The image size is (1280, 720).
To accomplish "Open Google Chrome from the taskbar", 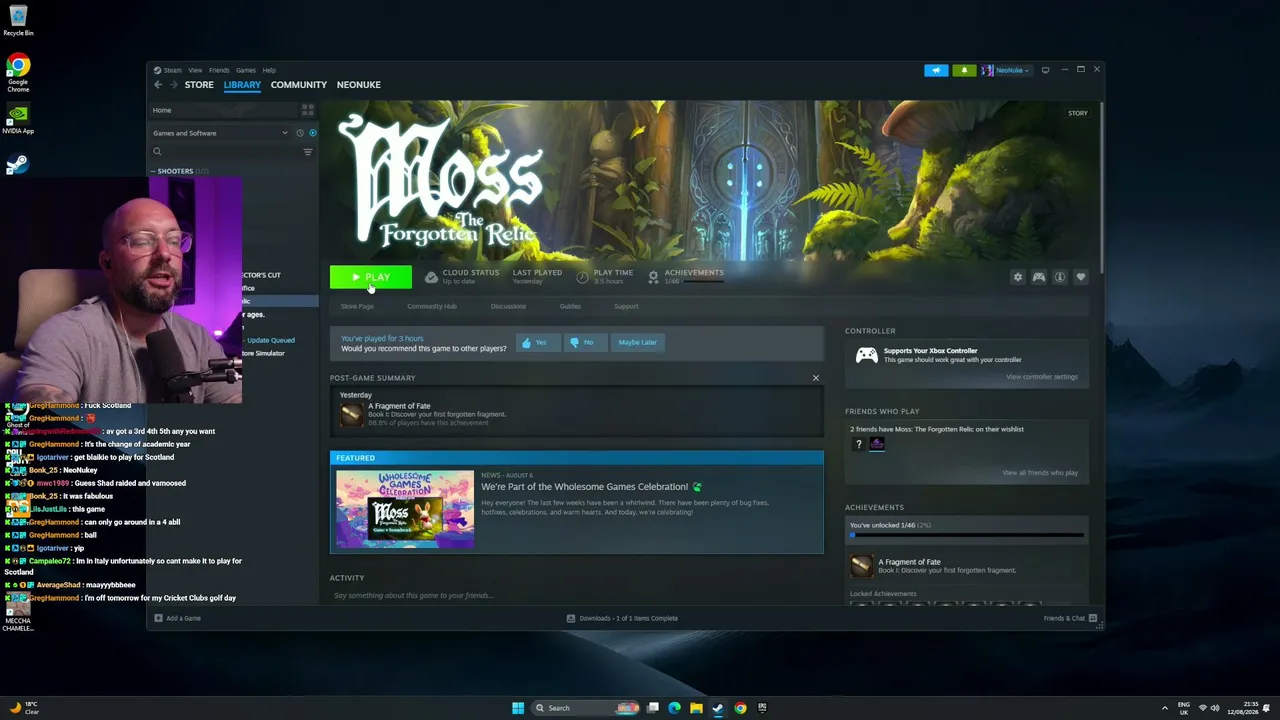I will tap(740, 708).
